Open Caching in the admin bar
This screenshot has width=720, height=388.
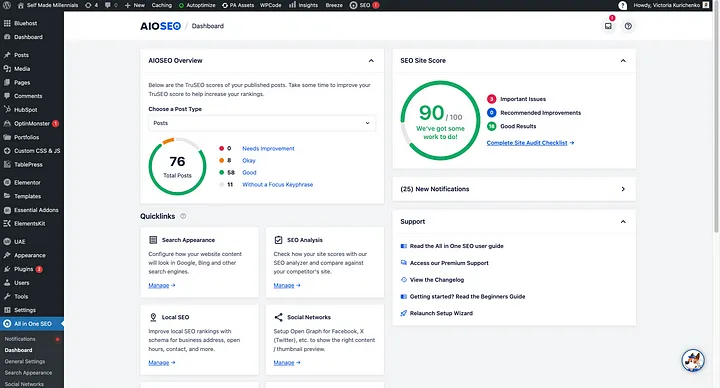[x=162, y=5]
